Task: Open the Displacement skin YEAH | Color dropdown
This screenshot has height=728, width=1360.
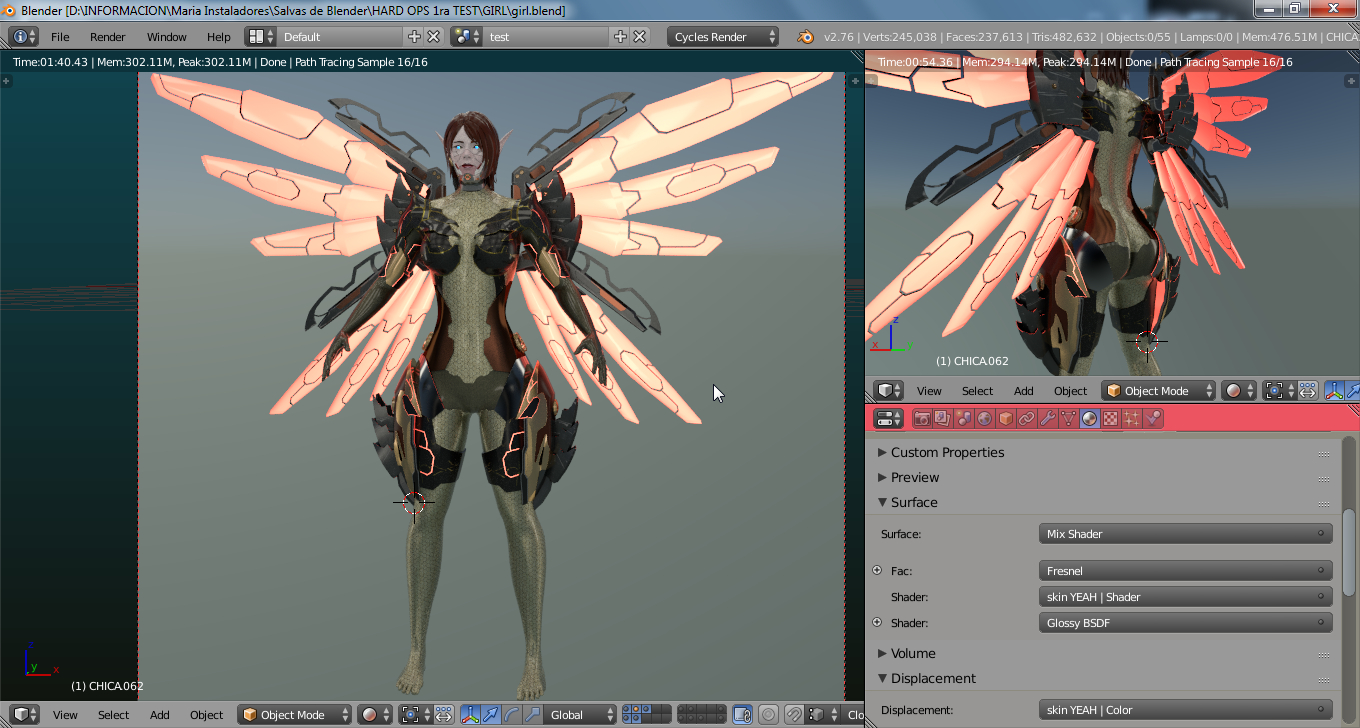Action: tap(1186, 710)
